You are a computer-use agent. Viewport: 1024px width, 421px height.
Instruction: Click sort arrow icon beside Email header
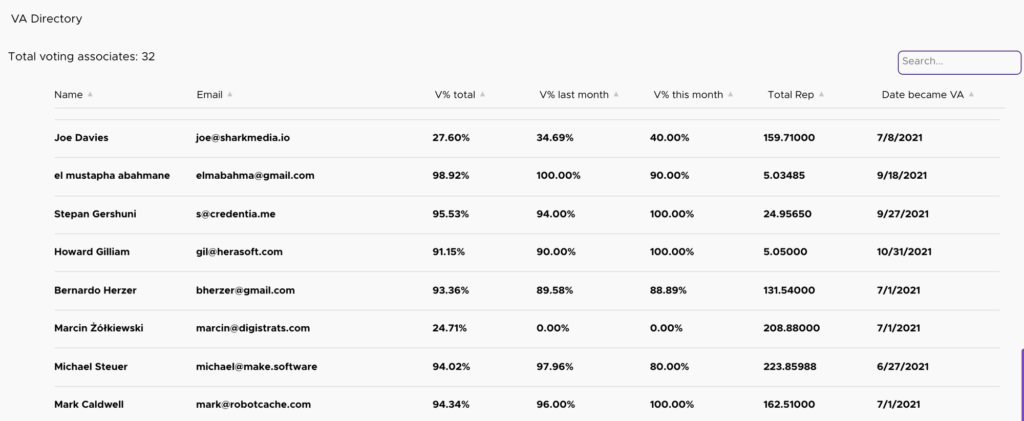230,95
